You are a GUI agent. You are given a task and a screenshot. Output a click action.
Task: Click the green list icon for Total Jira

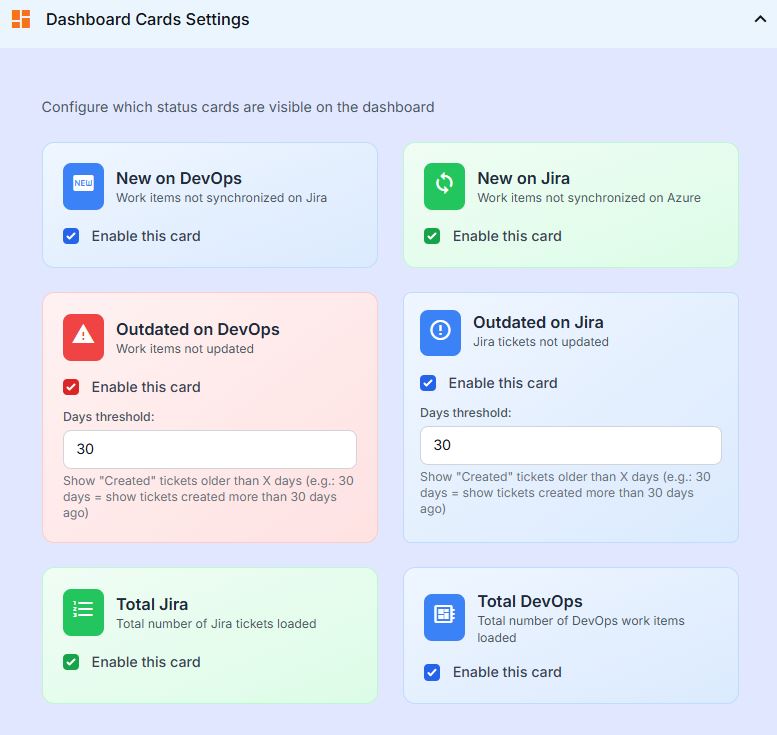pos(83,612)
